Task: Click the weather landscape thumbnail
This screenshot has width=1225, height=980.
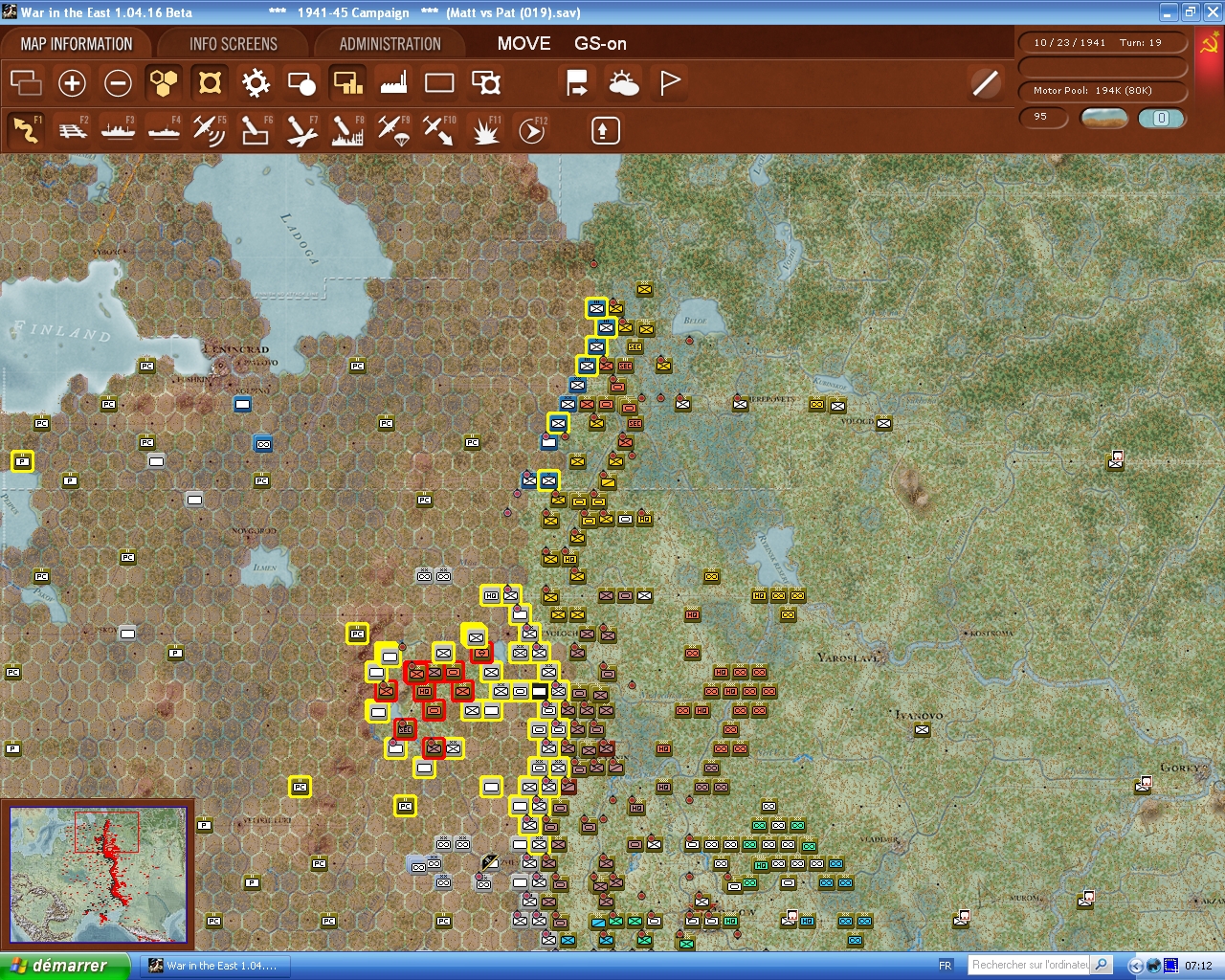Action: [x=1103, y=118]
